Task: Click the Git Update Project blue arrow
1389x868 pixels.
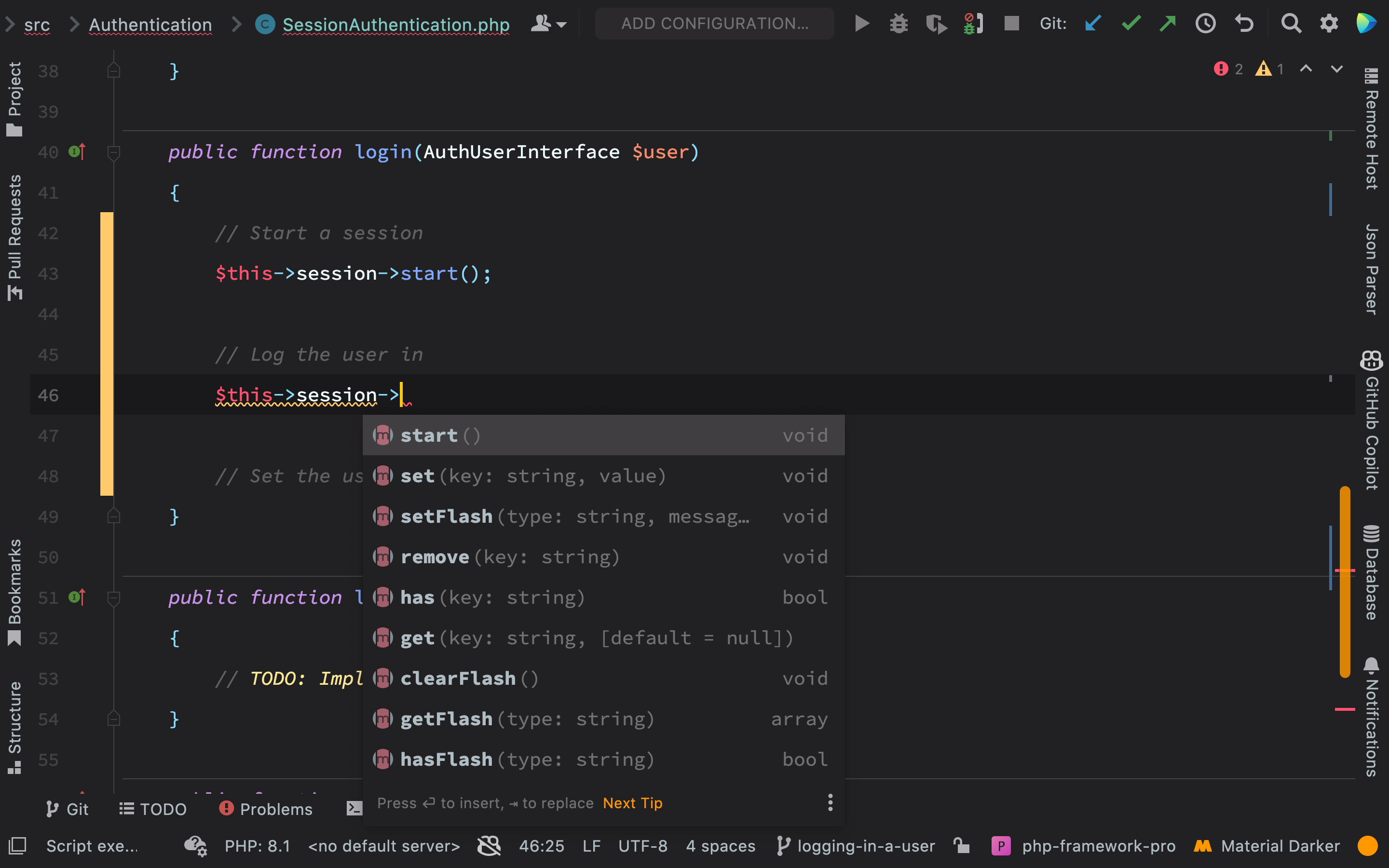Action: coord(1093,24)
